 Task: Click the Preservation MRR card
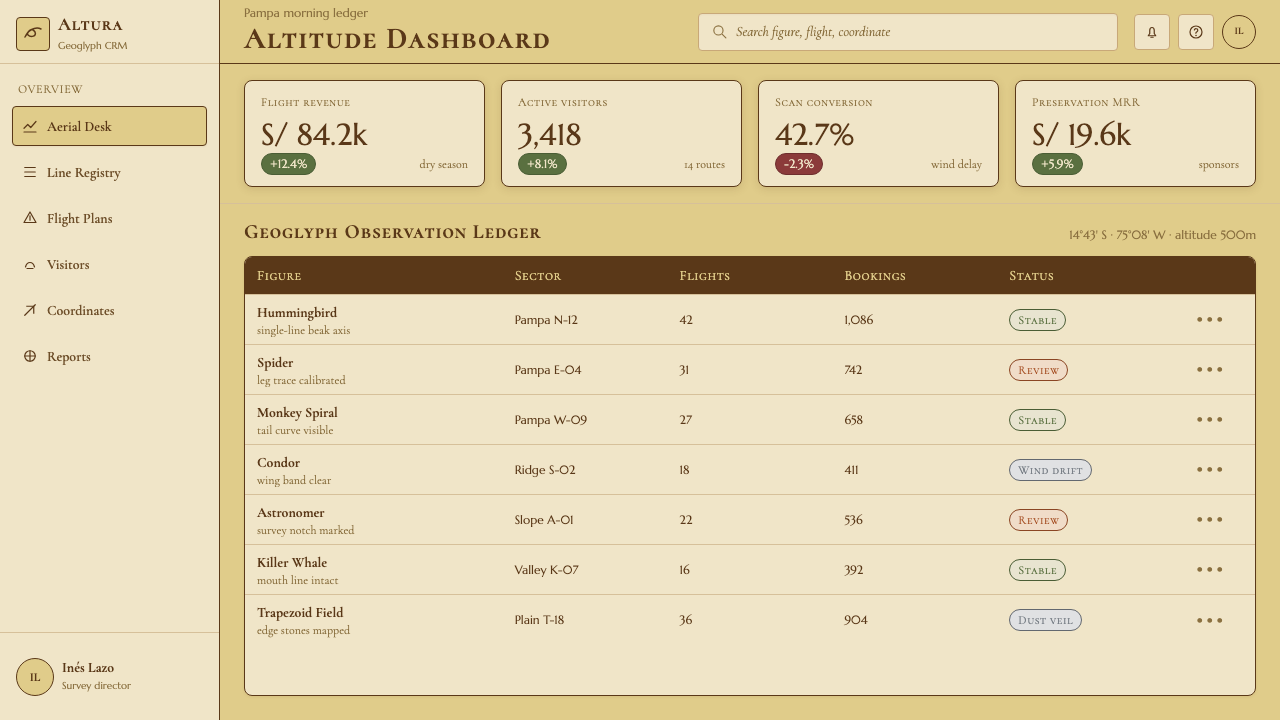[x=1135, y=133]
